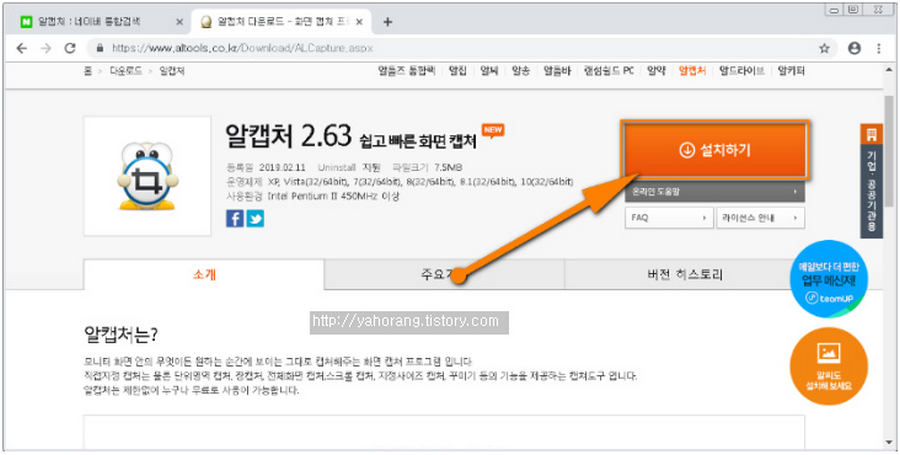
Task: Click the 파일크기 7.5MB text
Action: click(427, 168)
